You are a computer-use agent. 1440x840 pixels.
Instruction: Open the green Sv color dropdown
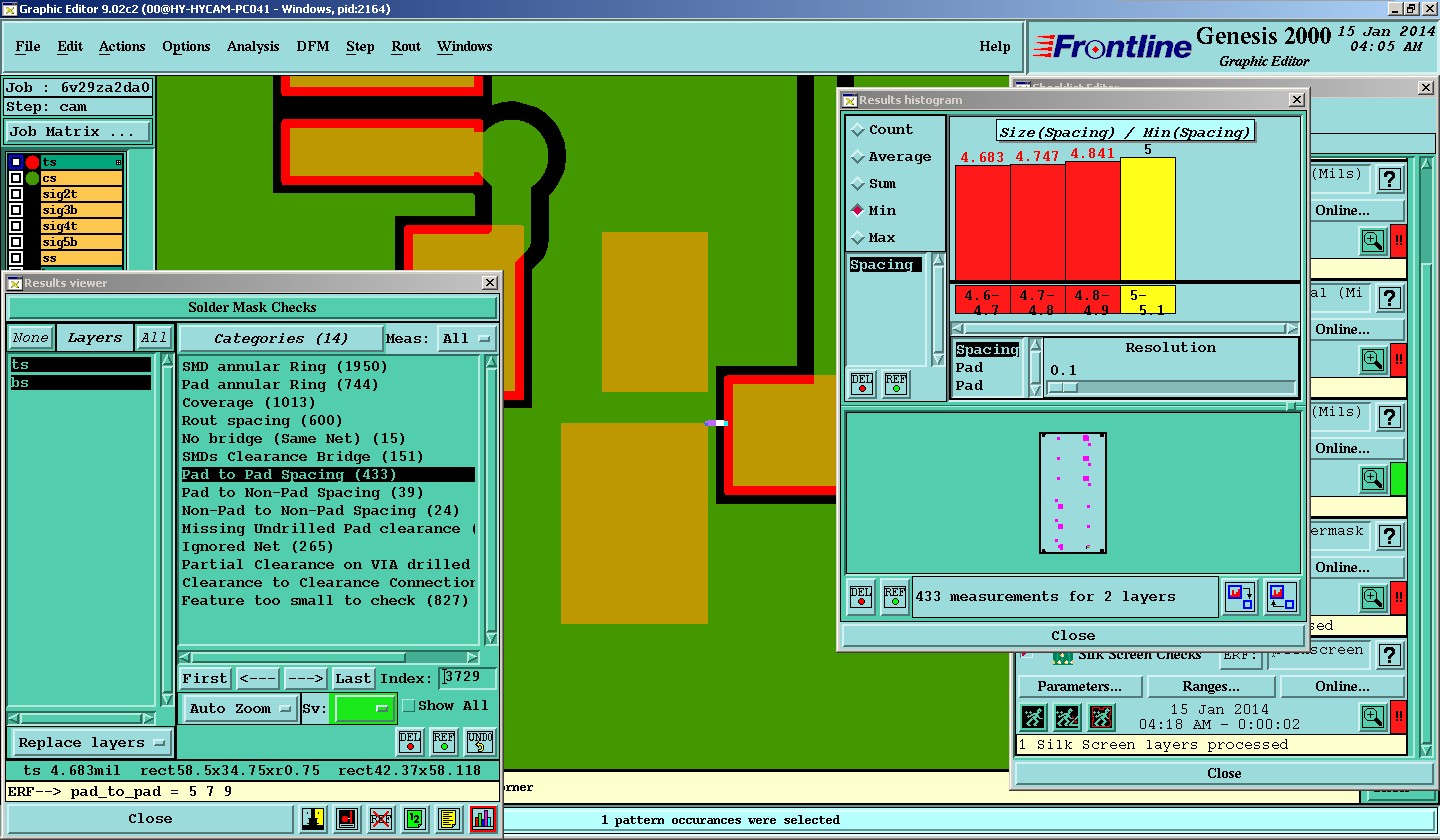click(364, 709)
